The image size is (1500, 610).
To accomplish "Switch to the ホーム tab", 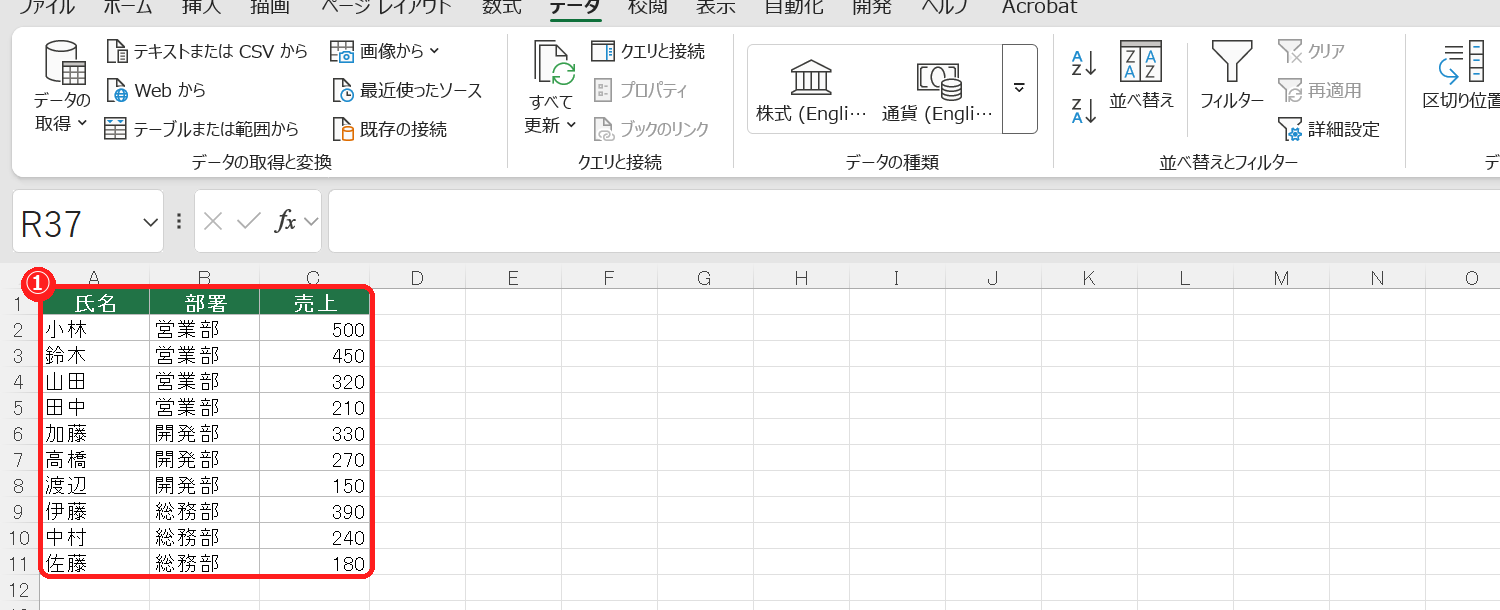I will 128,8.
